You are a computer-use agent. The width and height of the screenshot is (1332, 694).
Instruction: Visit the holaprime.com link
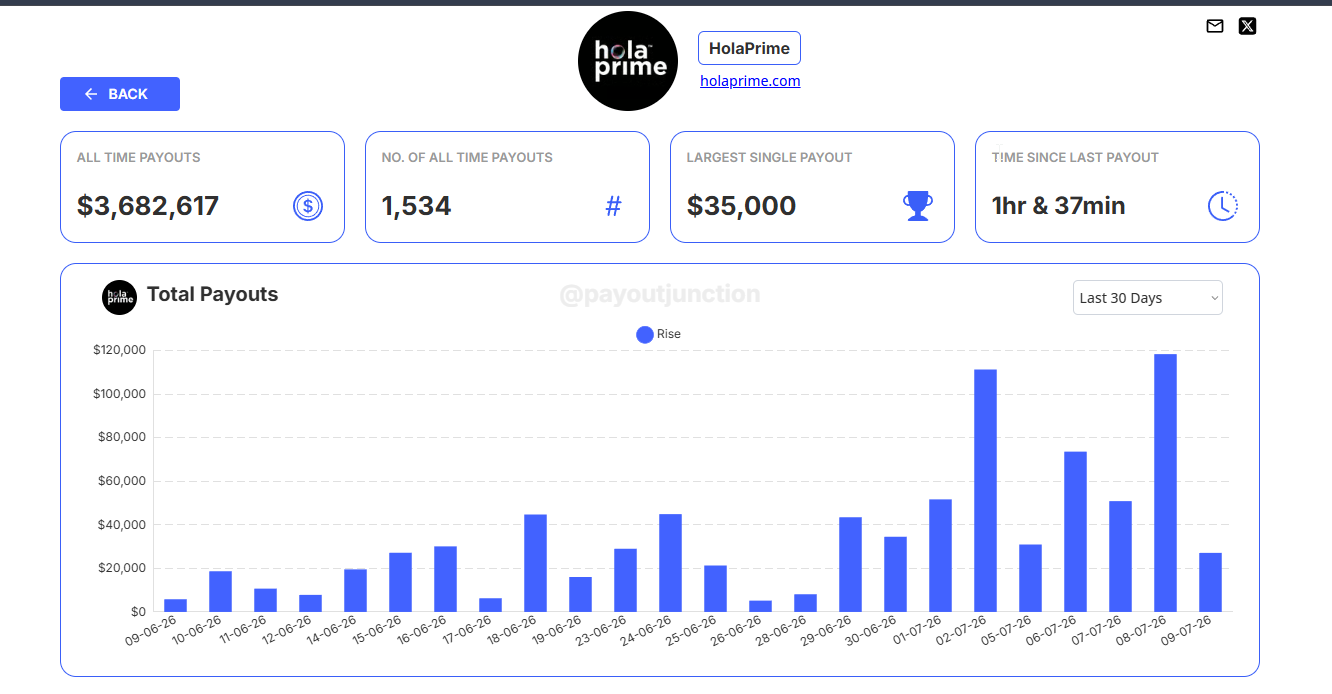click(750, 81)
